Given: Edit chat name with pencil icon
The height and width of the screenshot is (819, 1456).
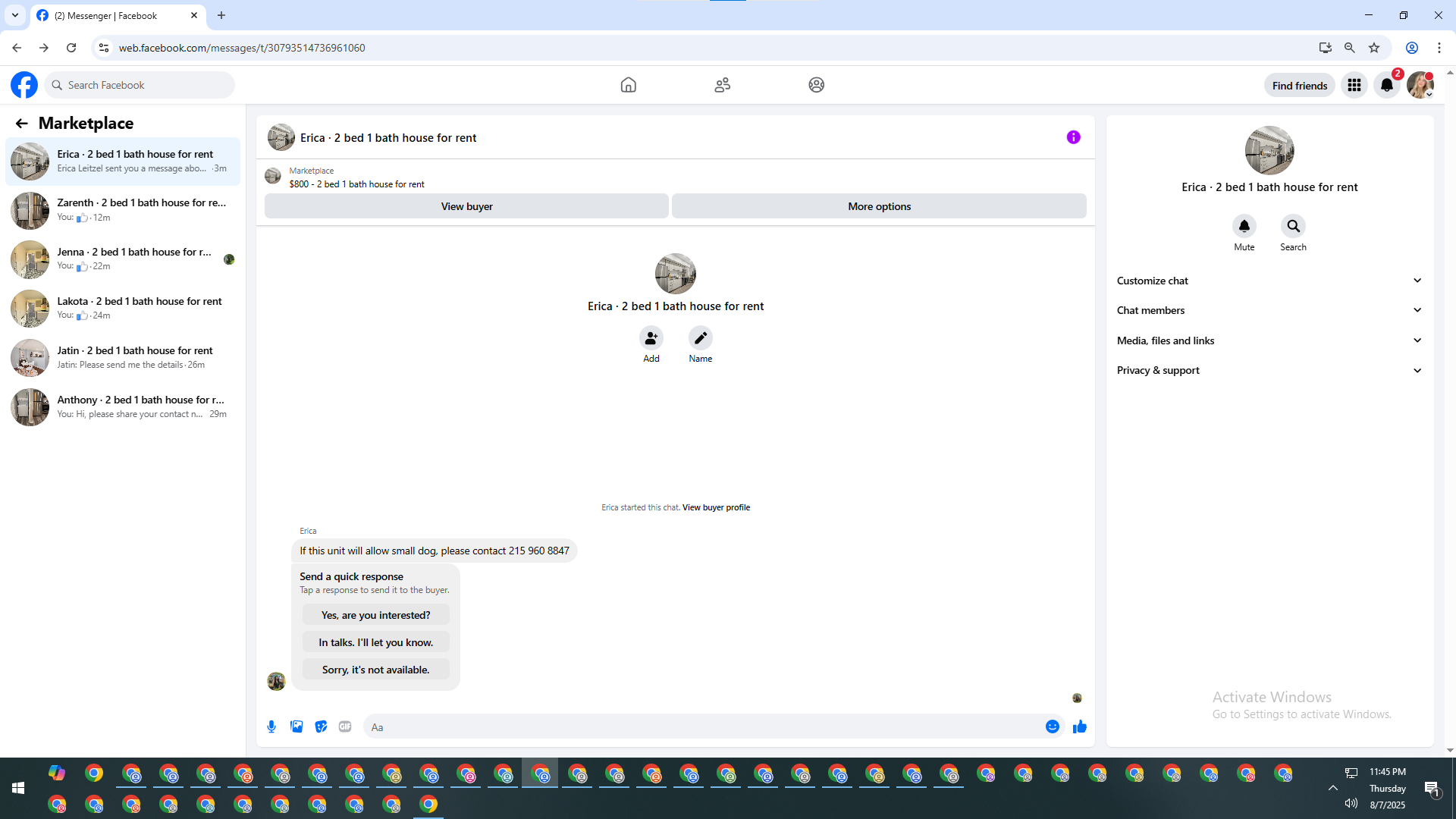Looking at the screenshot, I should 700,337.
